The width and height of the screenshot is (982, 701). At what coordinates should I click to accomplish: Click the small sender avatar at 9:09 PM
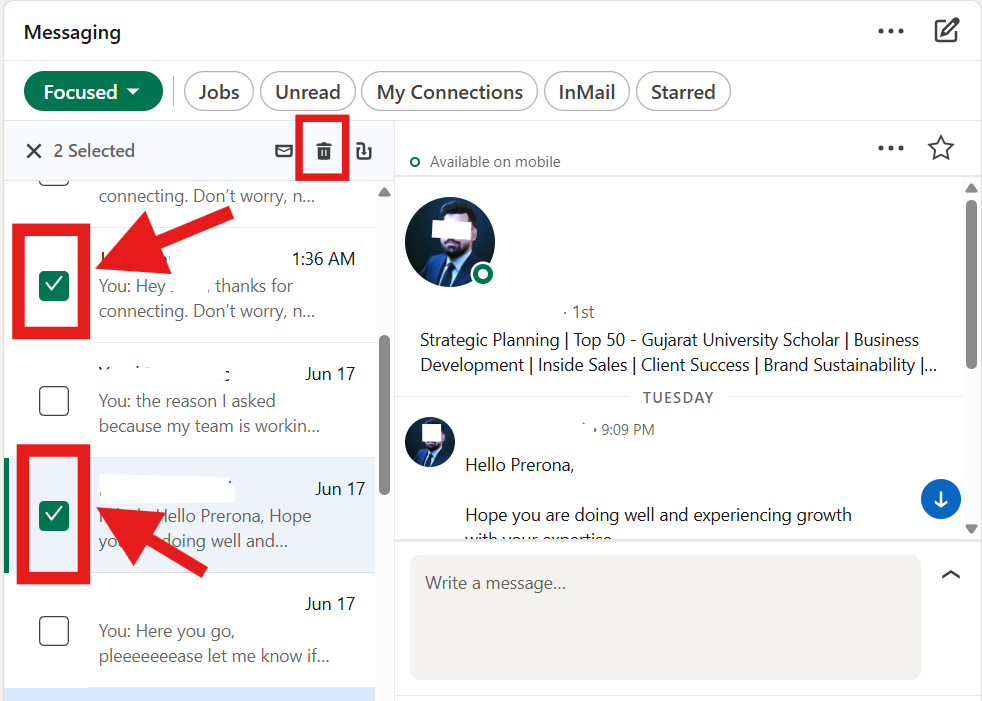click(x=430, y=442)
